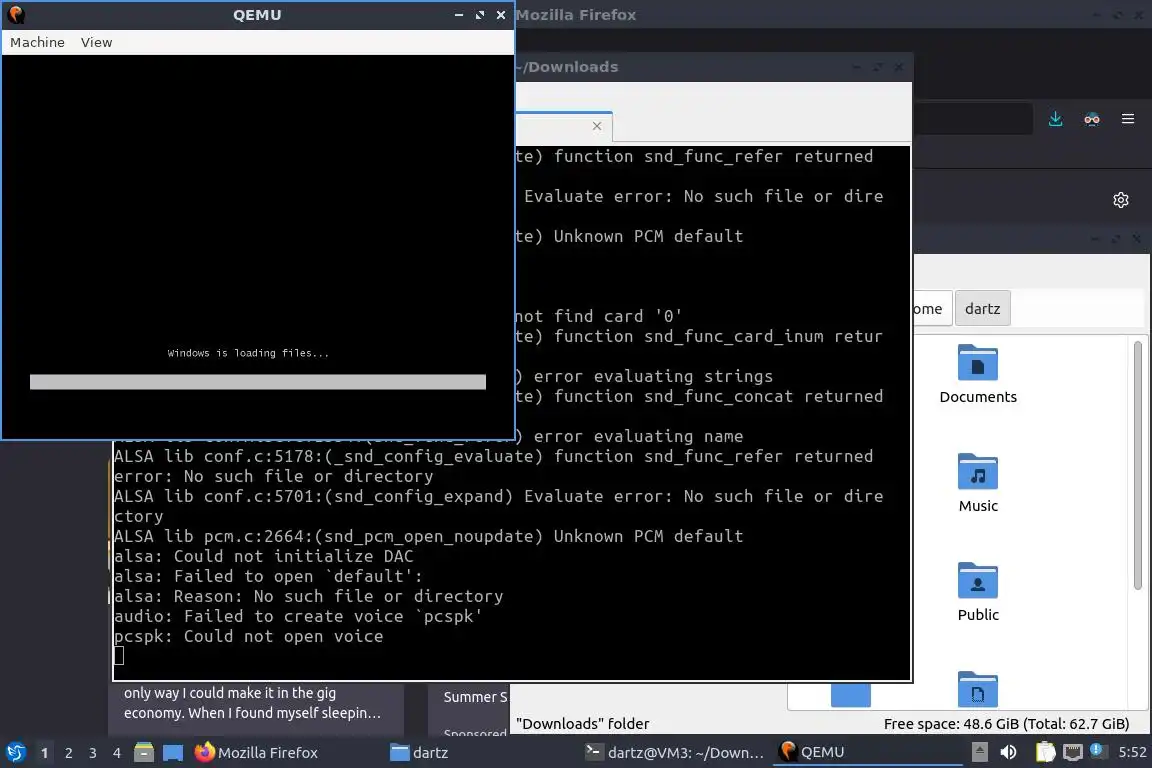Open the Firefox new-tab settings gear
Viewport: 1152px width, 768px height.
coord(1120,200)
